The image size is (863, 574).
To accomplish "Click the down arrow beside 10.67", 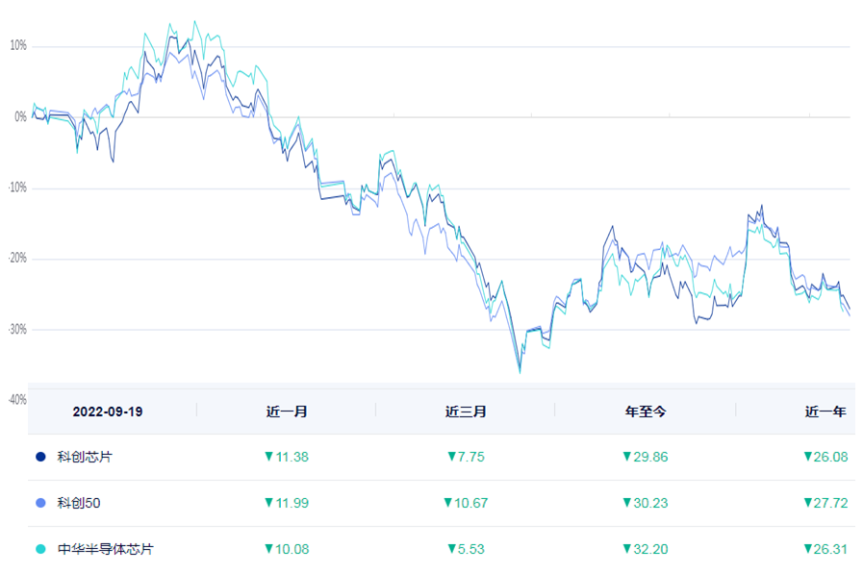I will click(448, 503).
